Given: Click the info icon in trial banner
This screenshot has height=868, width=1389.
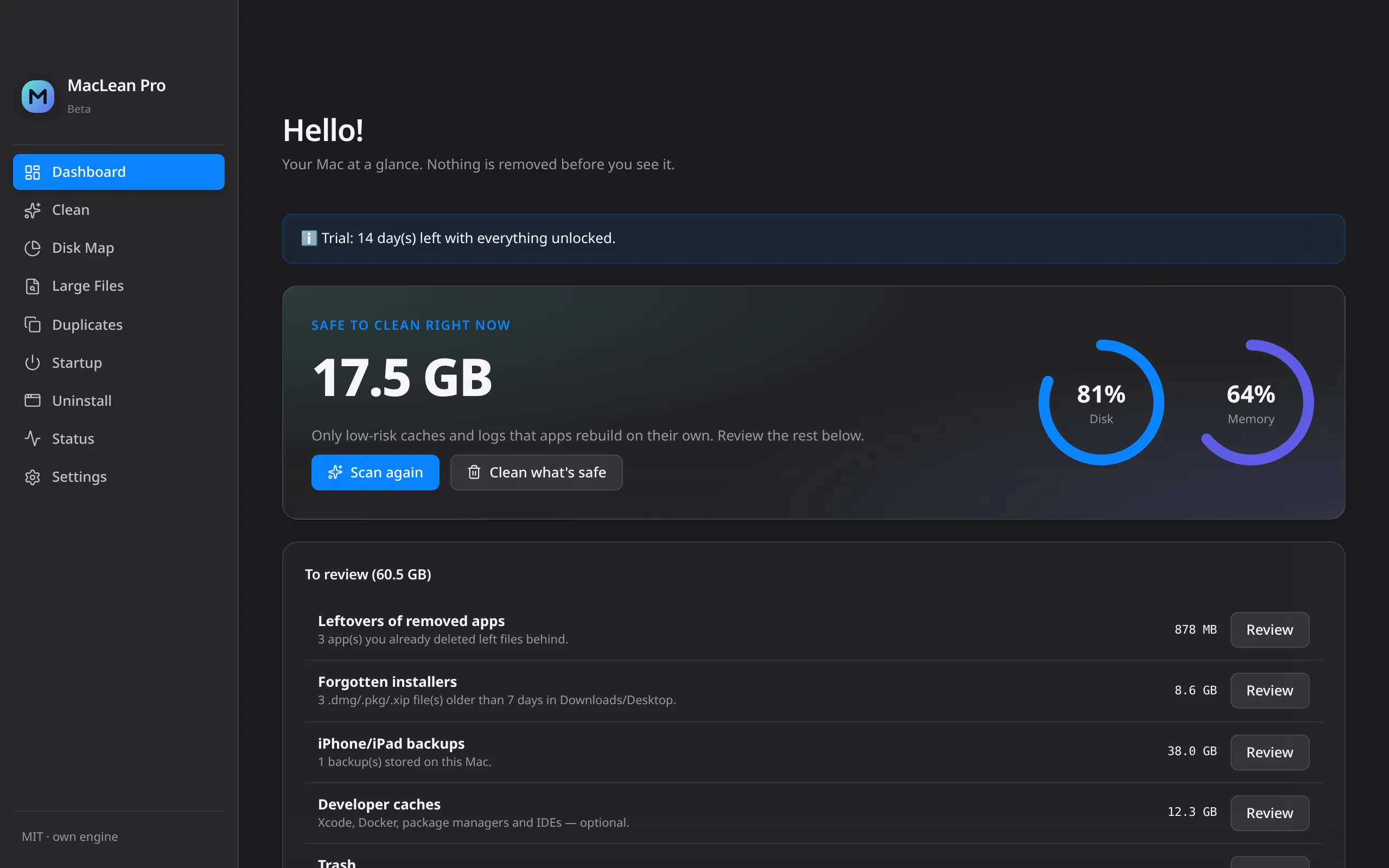Looking at the screenshot, I should coord(309,238).
